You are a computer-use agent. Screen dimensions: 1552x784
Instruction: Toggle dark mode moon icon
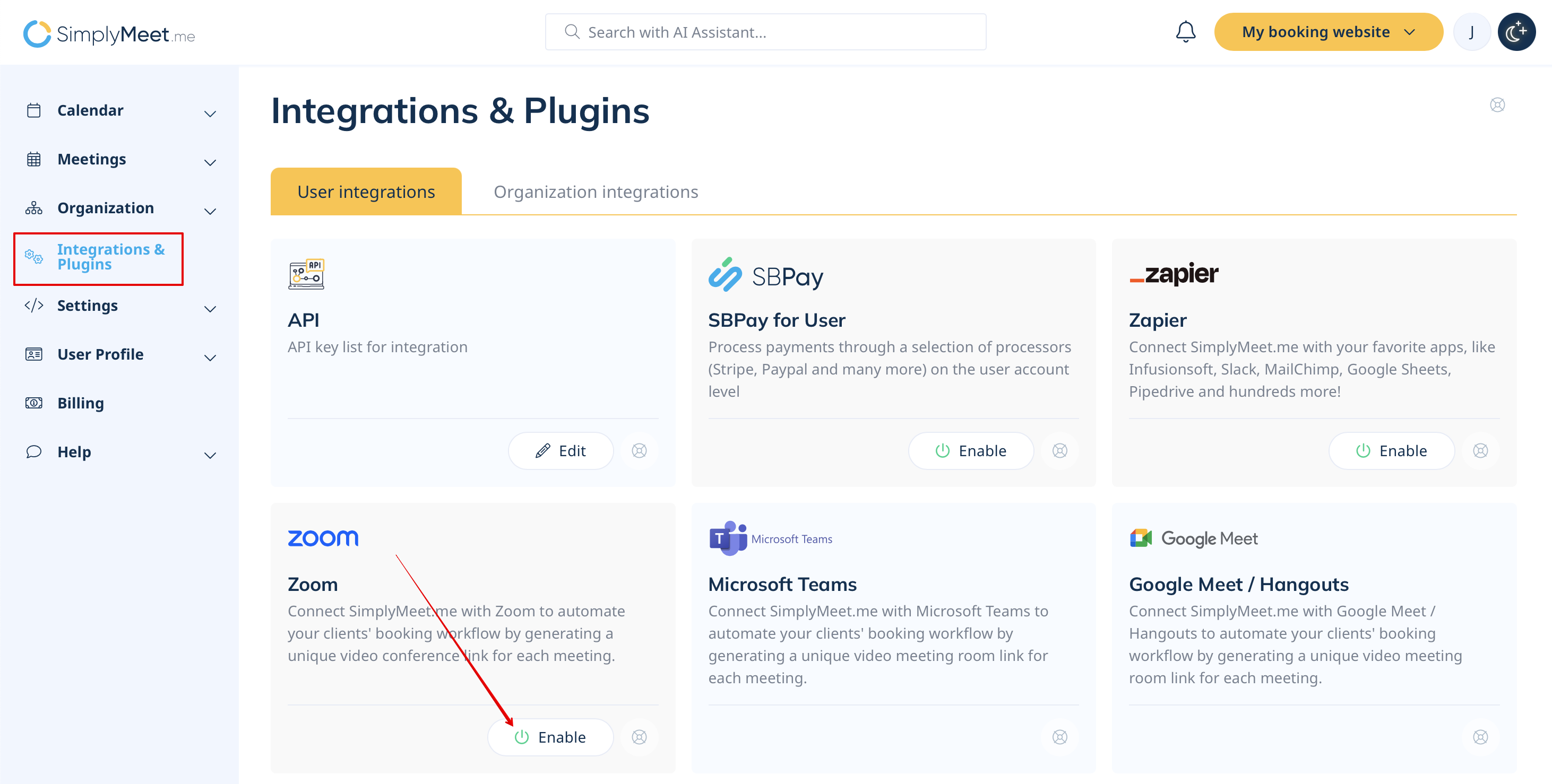[x=1516, y=32]
